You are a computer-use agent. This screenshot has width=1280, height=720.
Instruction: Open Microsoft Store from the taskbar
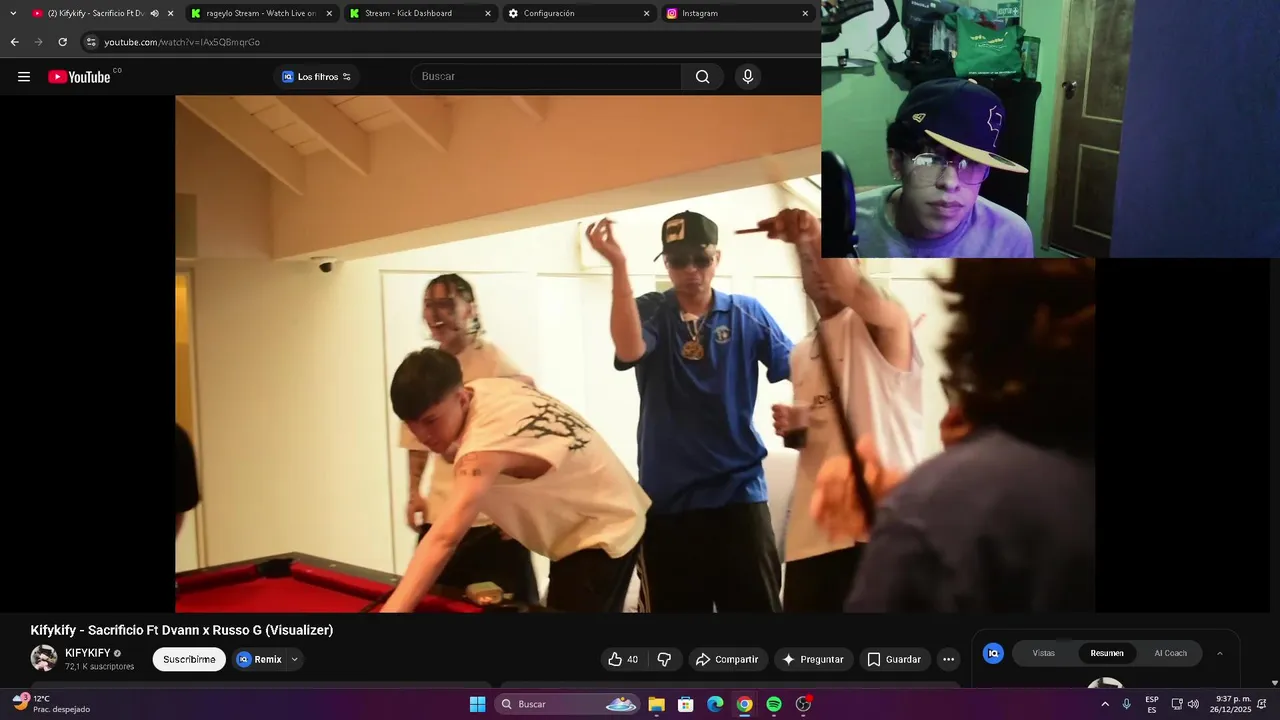[686, 704]
